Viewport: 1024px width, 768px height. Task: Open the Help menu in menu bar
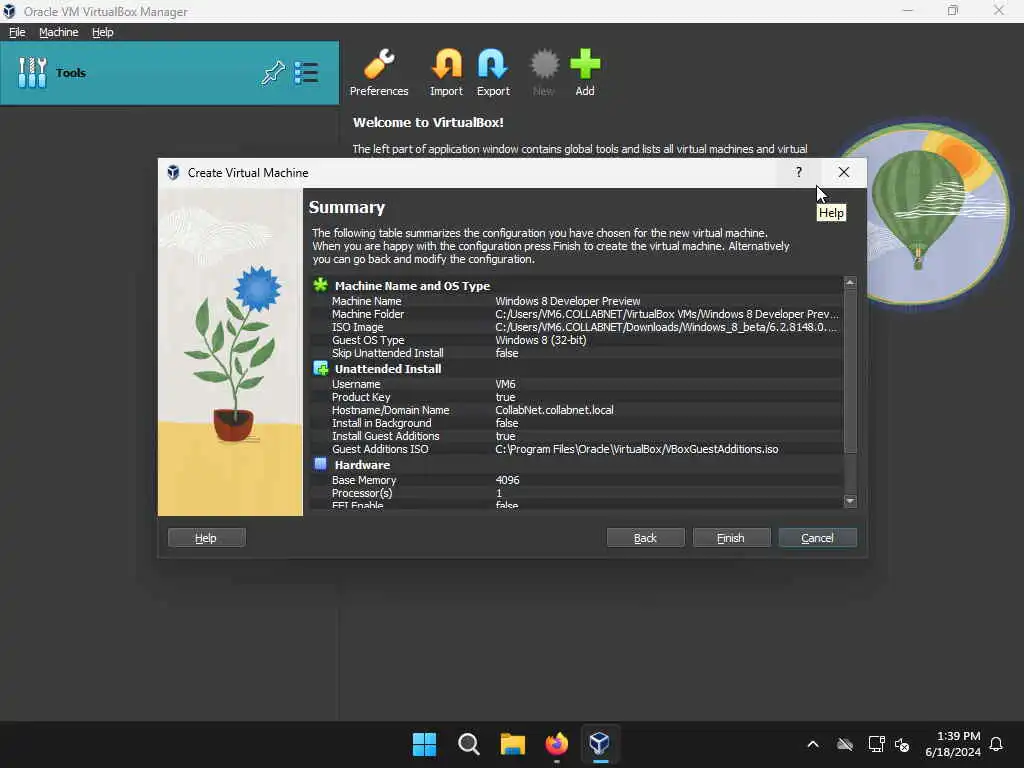click(x=103, y=32)
